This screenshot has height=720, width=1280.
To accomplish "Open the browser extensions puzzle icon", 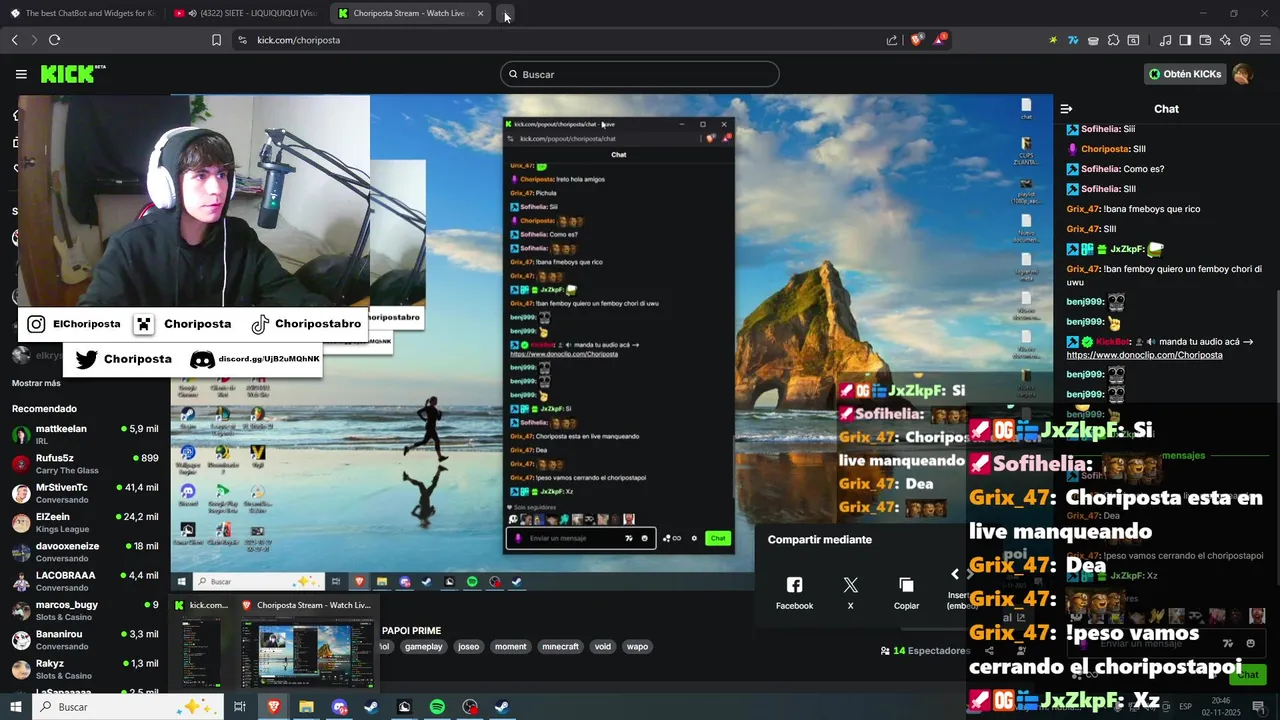I will click(x=1113, y=40).
